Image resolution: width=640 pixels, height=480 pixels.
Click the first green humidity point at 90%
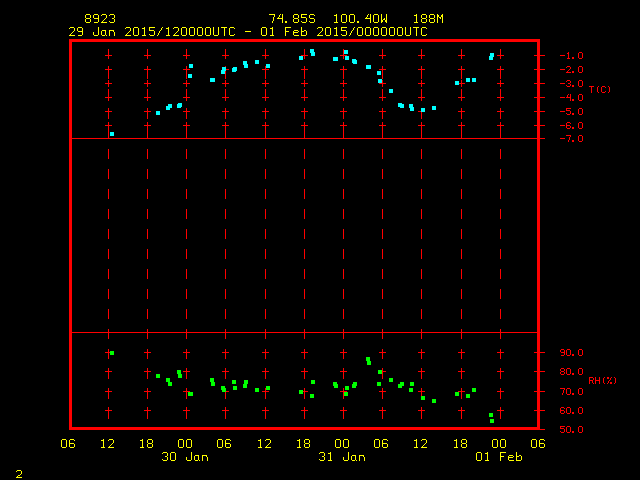[112, 353]
